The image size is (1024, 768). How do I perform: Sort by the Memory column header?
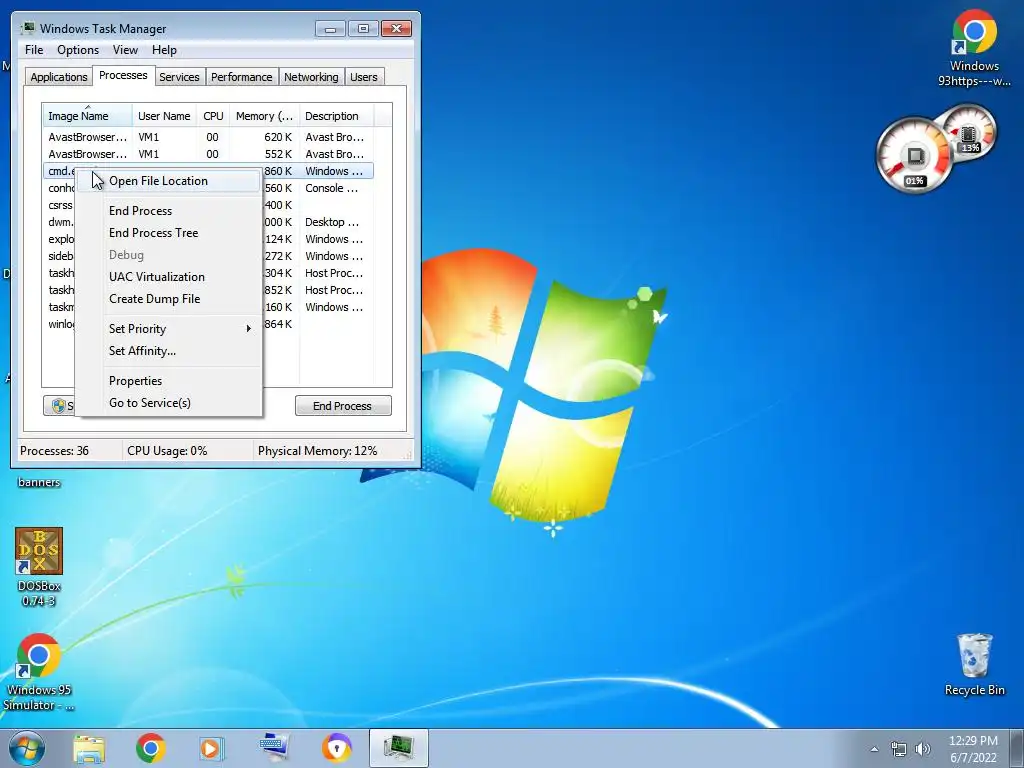coord(264,116)
